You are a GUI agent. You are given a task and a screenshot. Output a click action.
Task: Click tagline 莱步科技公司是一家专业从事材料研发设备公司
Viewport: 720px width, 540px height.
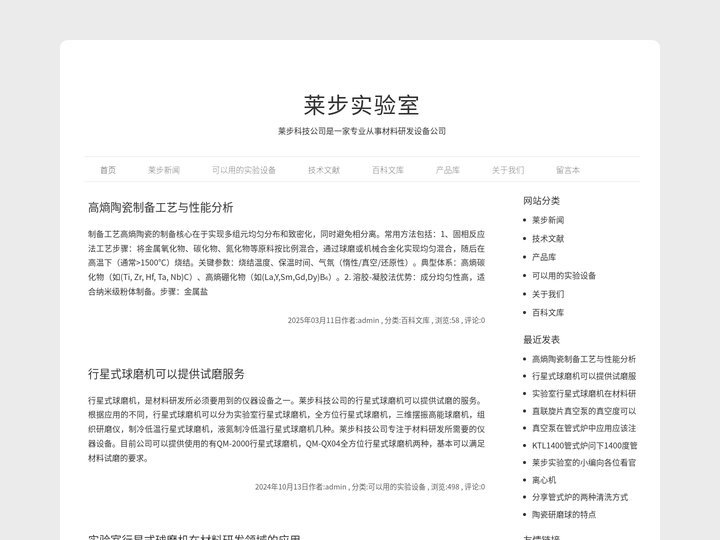[362, 131]
